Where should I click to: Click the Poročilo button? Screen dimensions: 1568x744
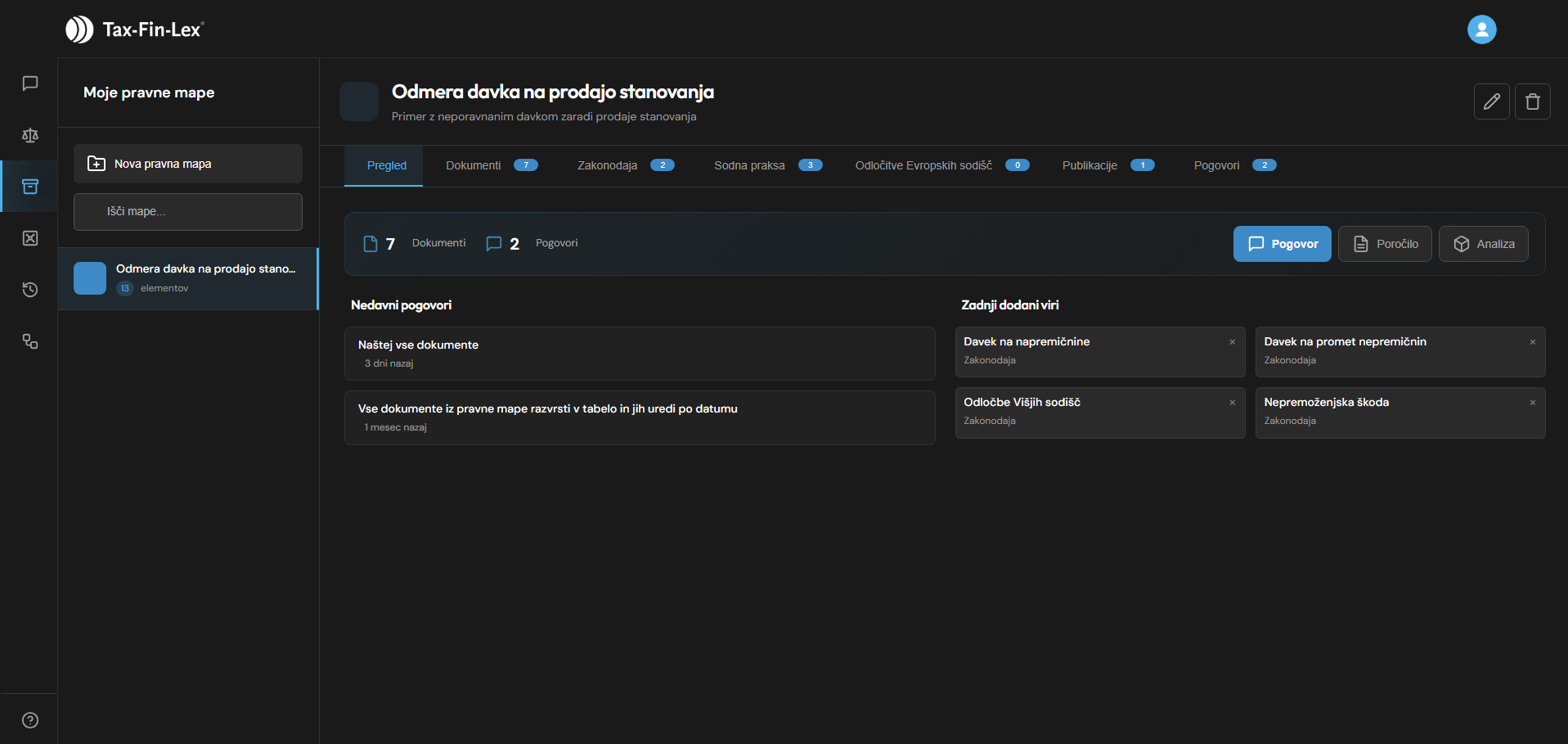click(x=1385, y=244)
